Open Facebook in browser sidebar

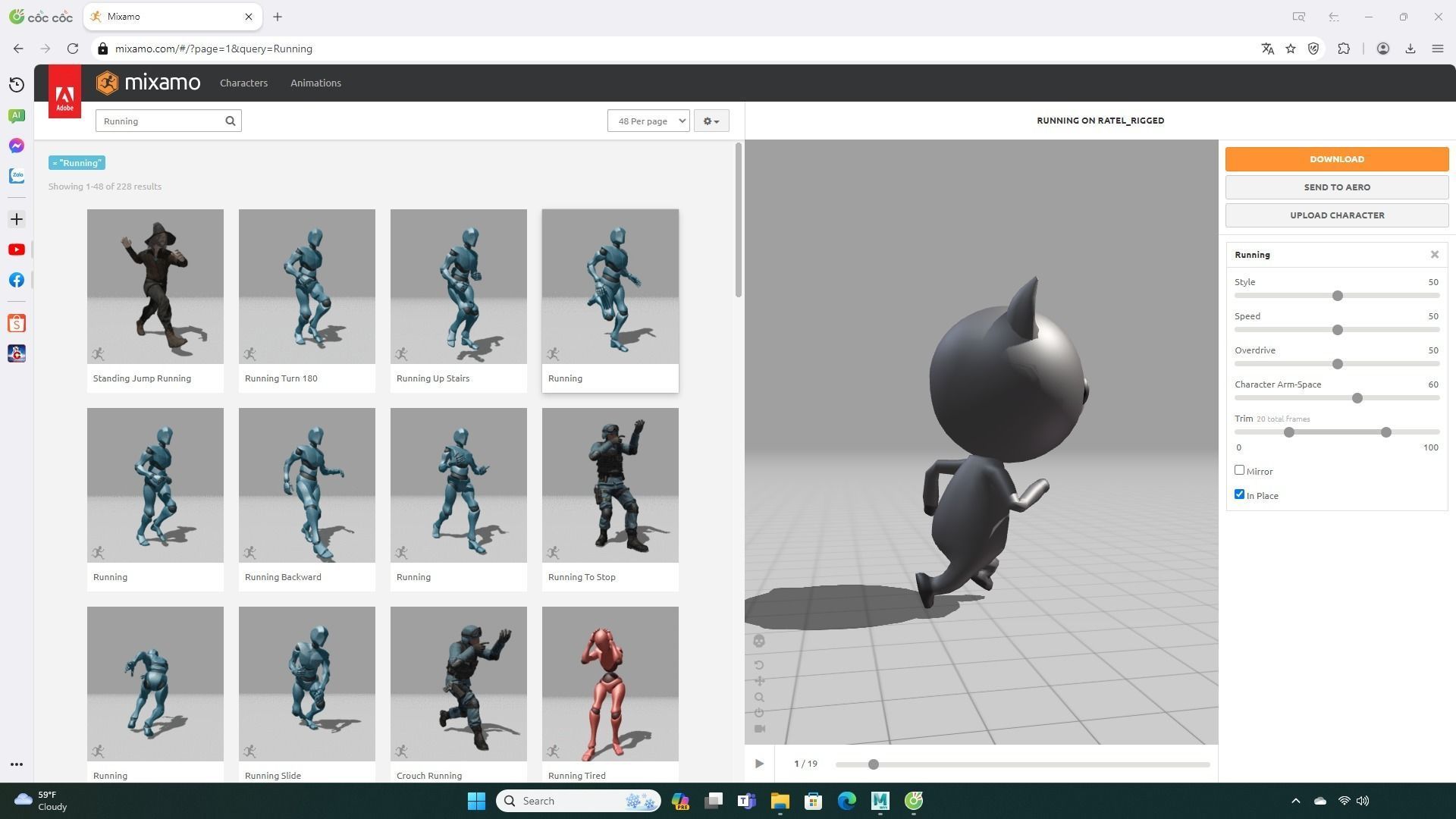pos(17,280)
